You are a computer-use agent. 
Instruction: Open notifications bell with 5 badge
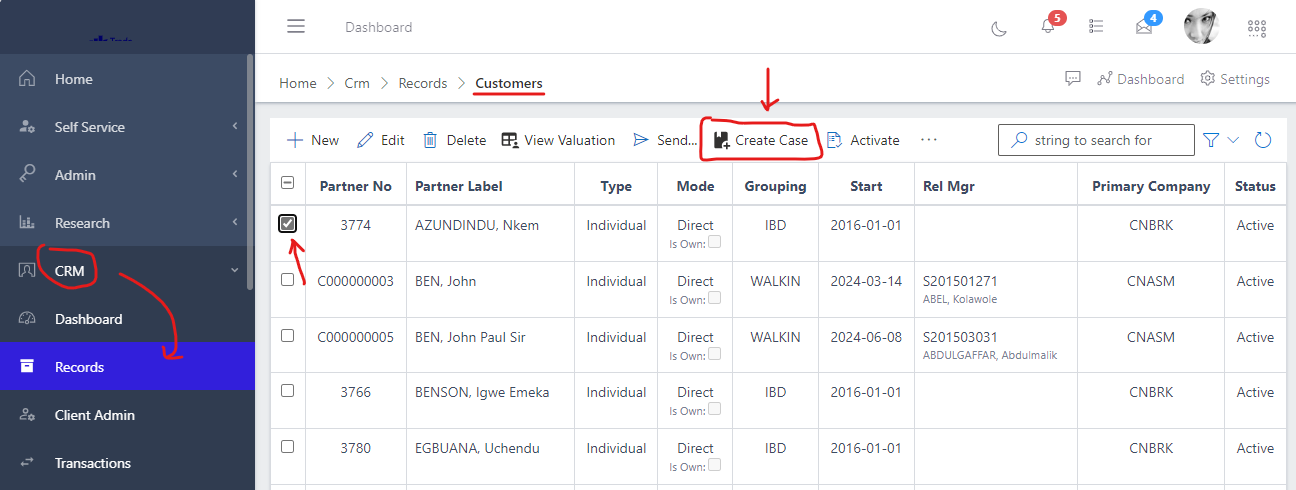[1048, 26]
